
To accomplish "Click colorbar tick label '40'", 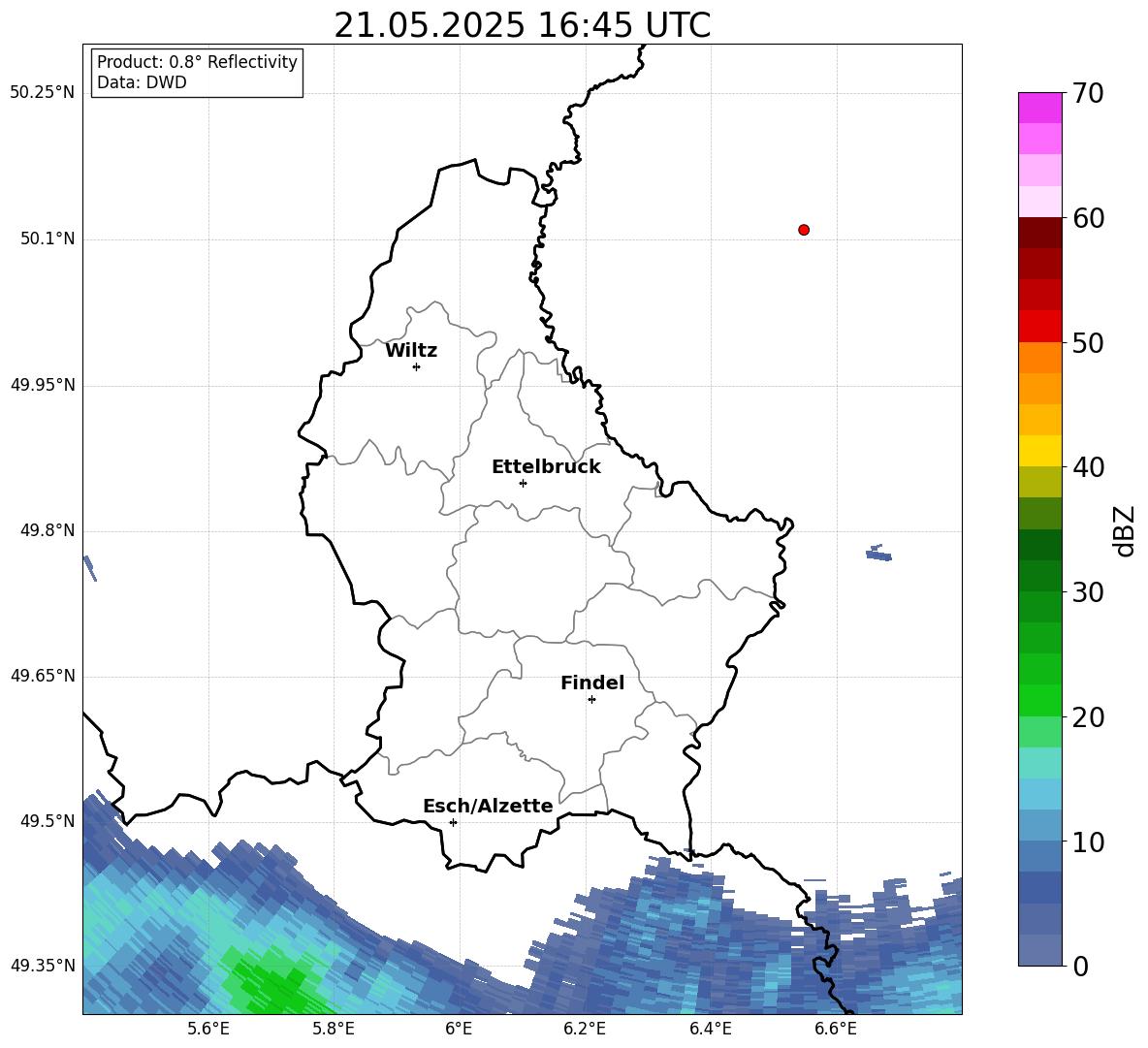I will pyautogui.click(x=1088, y=467).
